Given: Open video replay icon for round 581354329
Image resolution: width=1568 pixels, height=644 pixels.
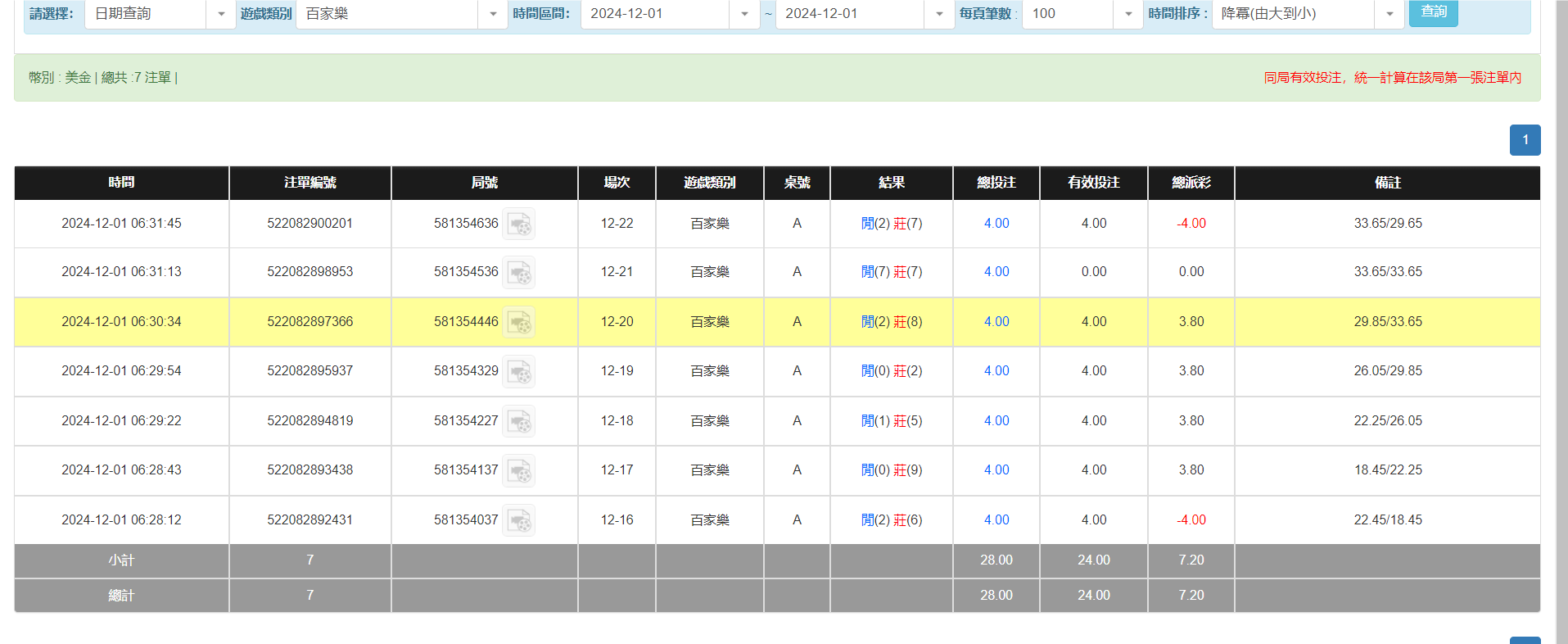Looking at the screenshot, I should click(518, 371).
